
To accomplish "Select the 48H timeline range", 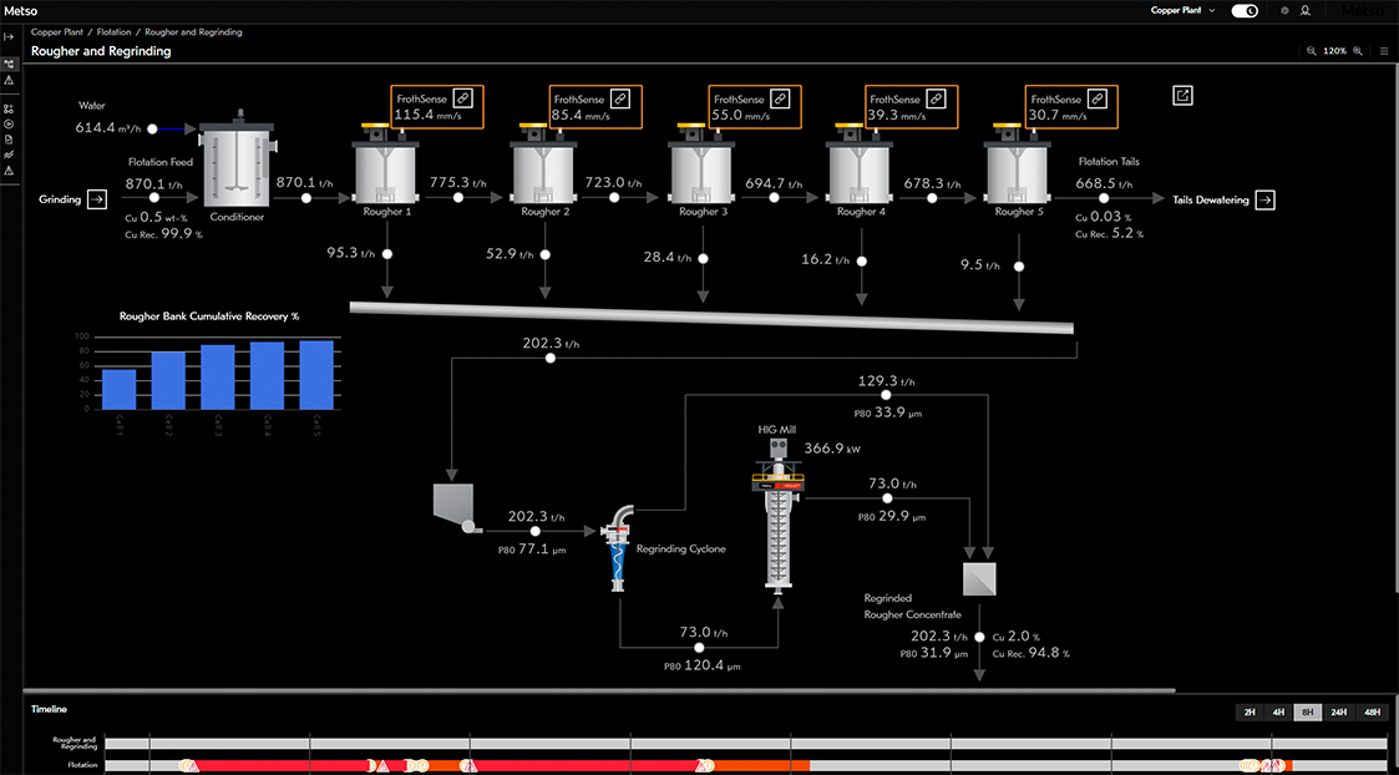I will [x=1372, y=712].
